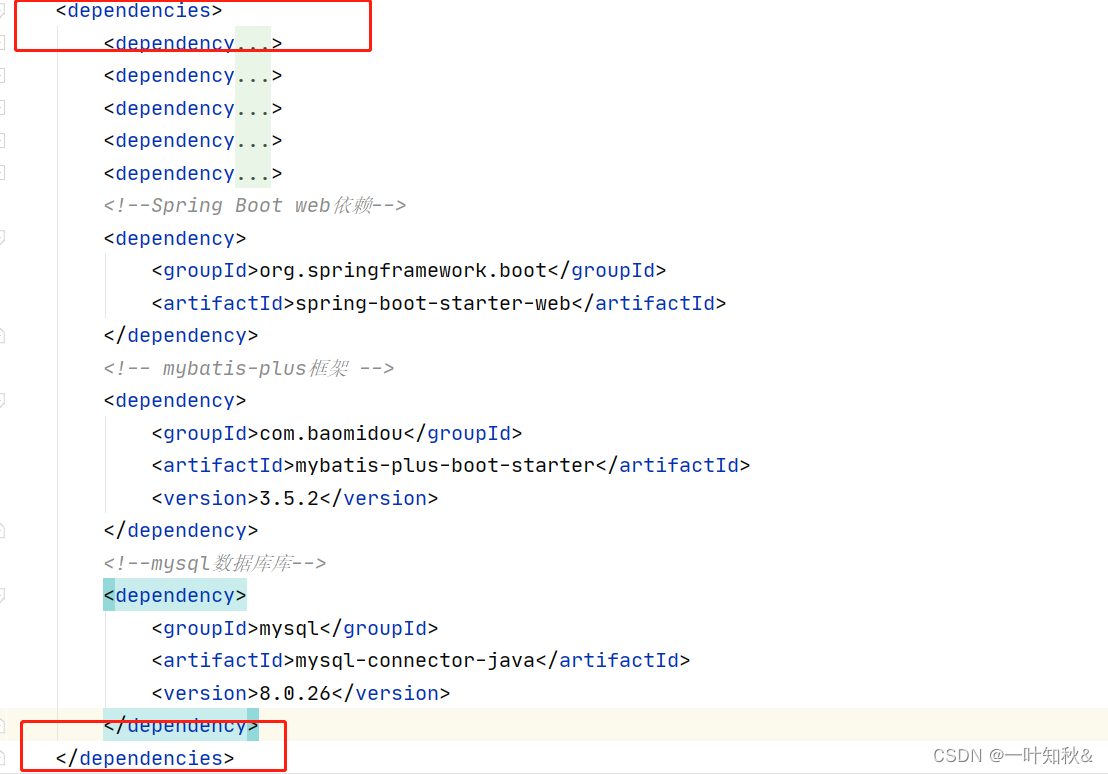This screenshot has height=774, width=1108.
Task: Click the opening <dependencies> tag
Action: click(138, 11)
